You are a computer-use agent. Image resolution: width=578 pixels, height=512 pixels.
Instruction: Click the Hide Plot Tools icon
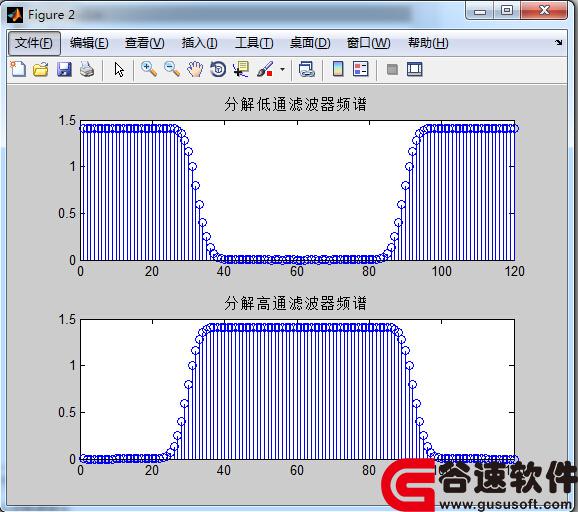tap(392, 69)
